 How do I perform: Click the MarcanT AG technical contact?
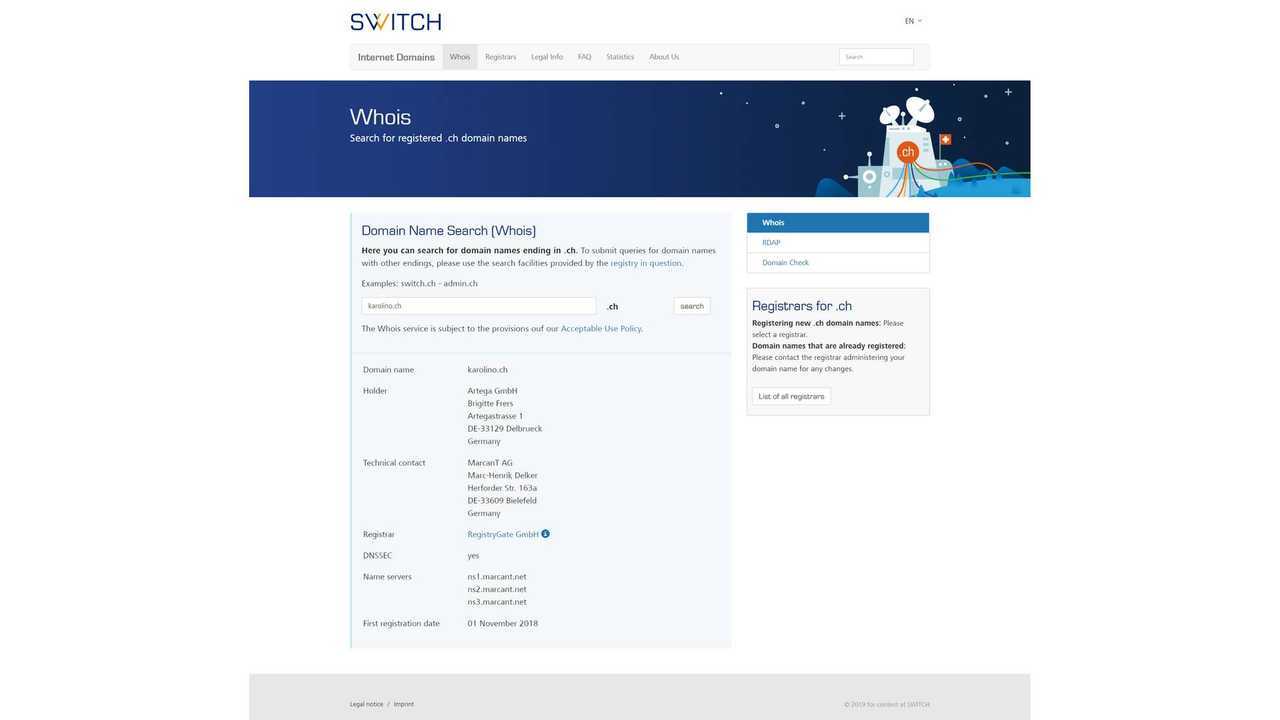pos(490,463)
